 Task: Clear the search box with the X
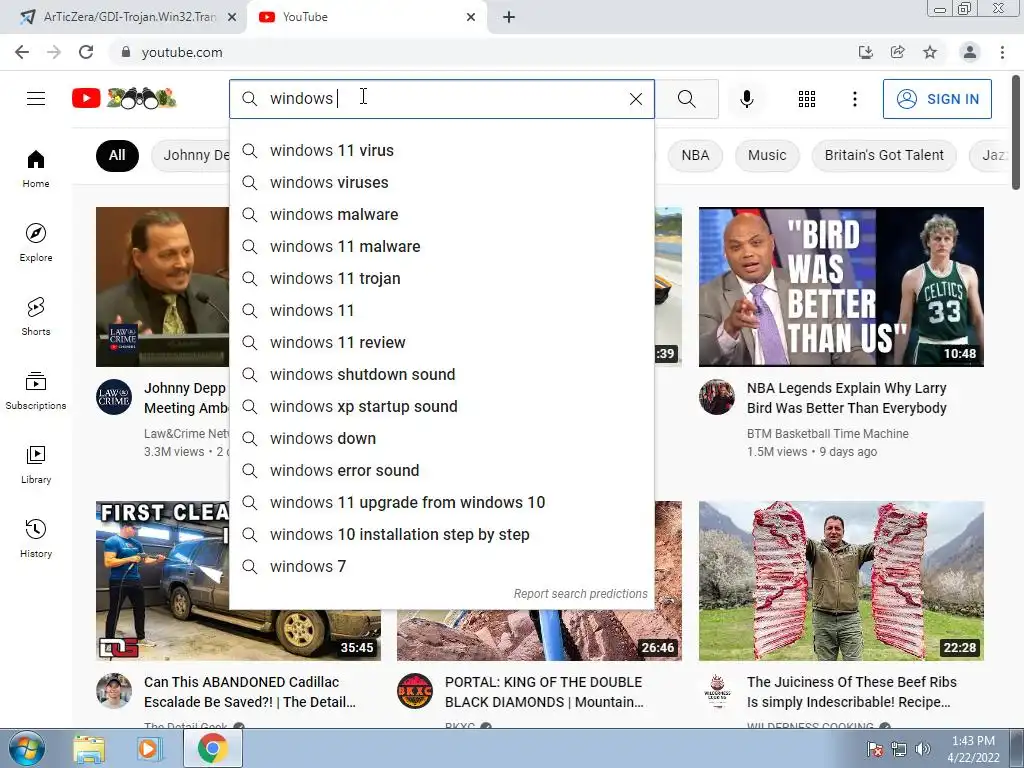[635, 99]
